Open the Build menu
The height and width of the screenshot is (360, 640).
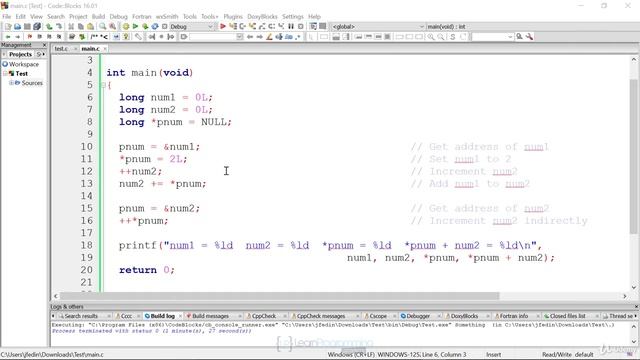[98, 16]
